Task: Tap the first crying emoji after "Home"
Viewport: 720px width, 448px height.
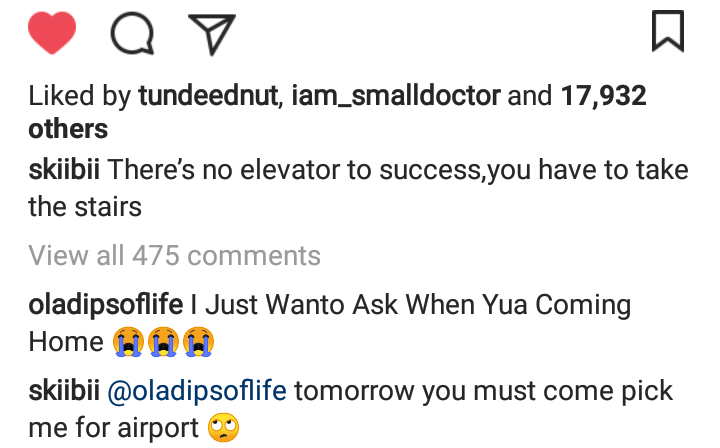Action: click(x=129, y=343)
